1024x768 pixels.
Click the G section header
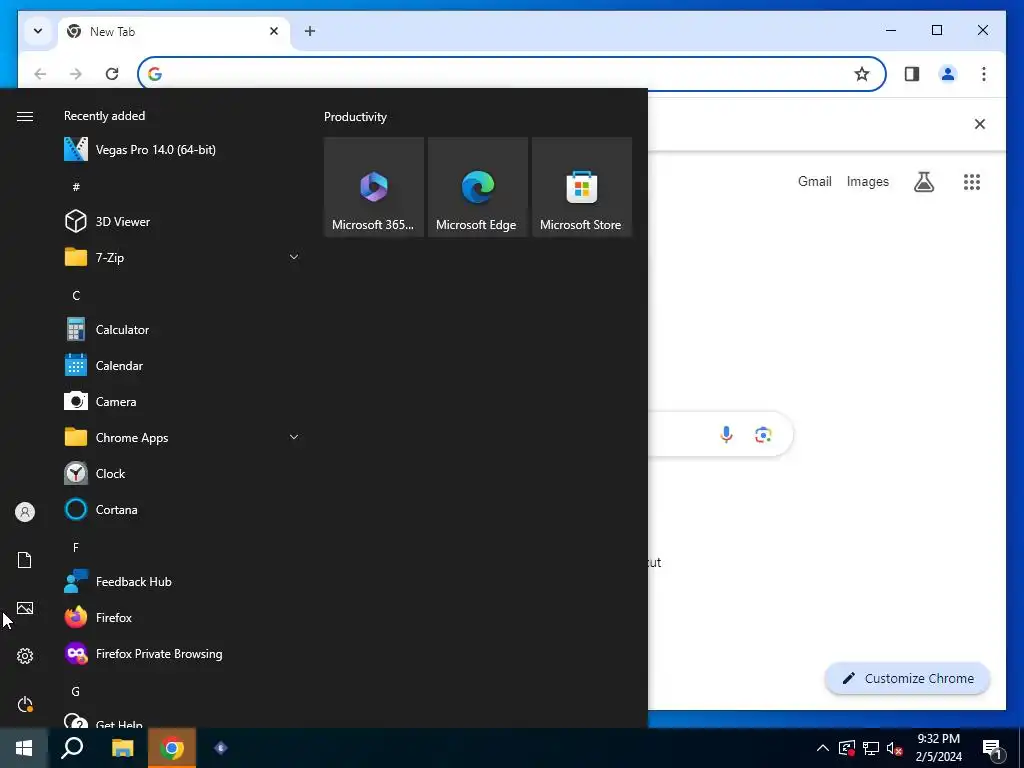[76, 692]
